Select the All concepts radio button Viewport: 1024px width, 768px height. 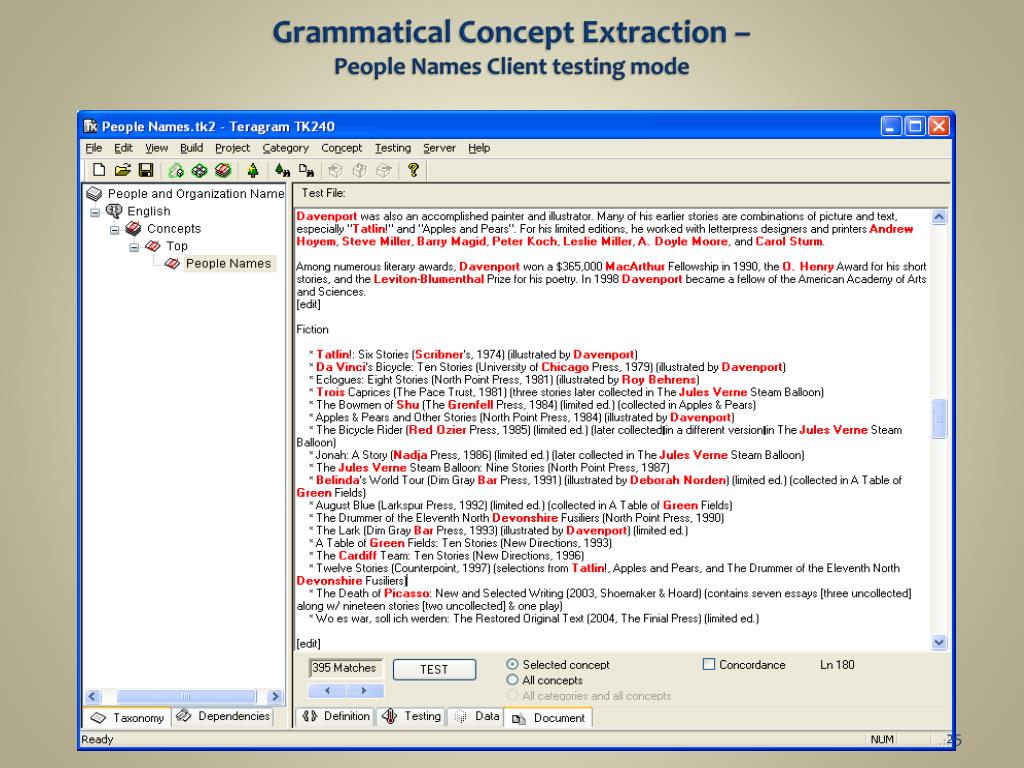point(512,680)
